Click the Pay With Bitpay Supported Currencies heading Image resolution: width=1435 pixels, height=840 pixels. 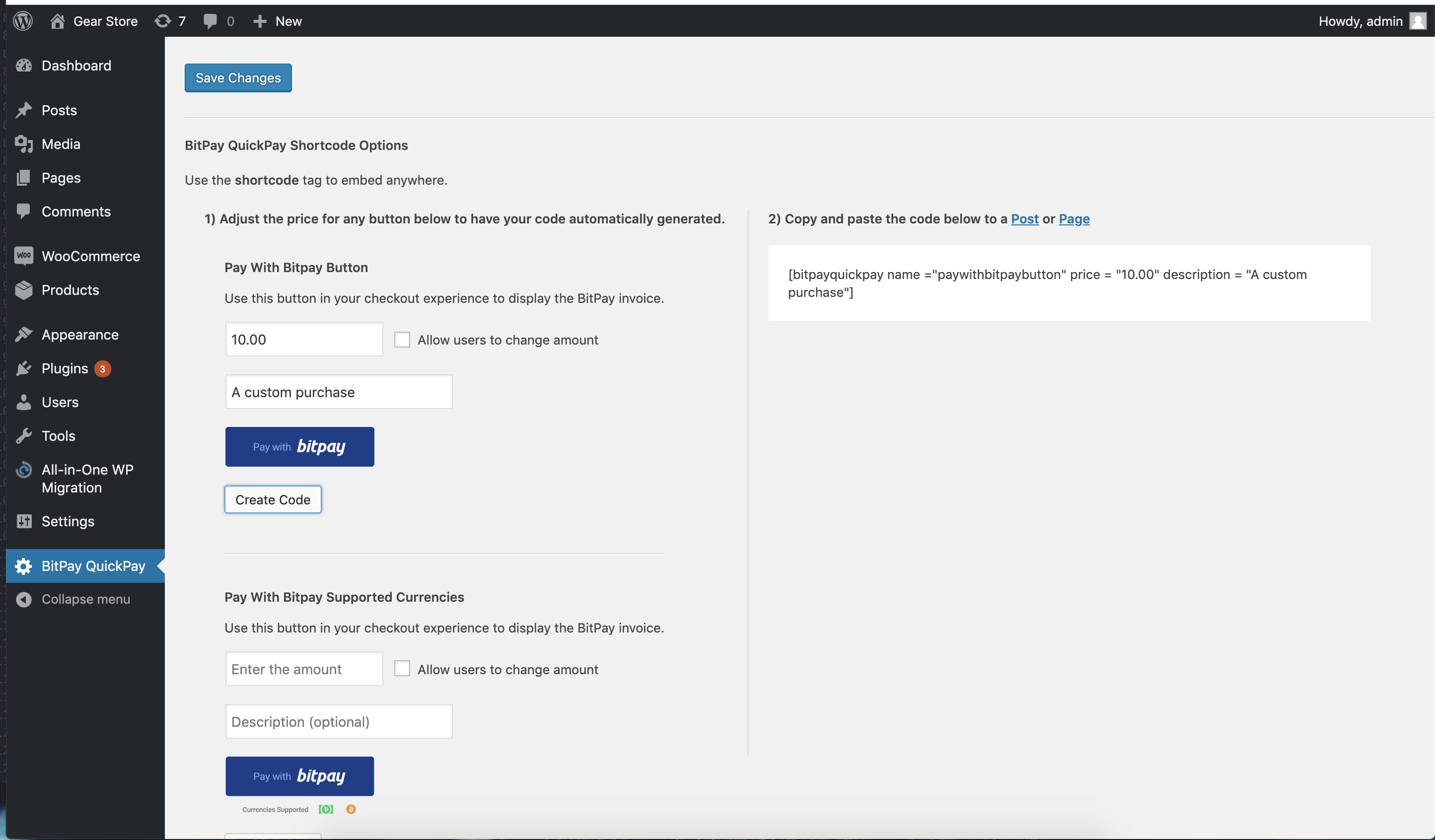tap(344, 597)
